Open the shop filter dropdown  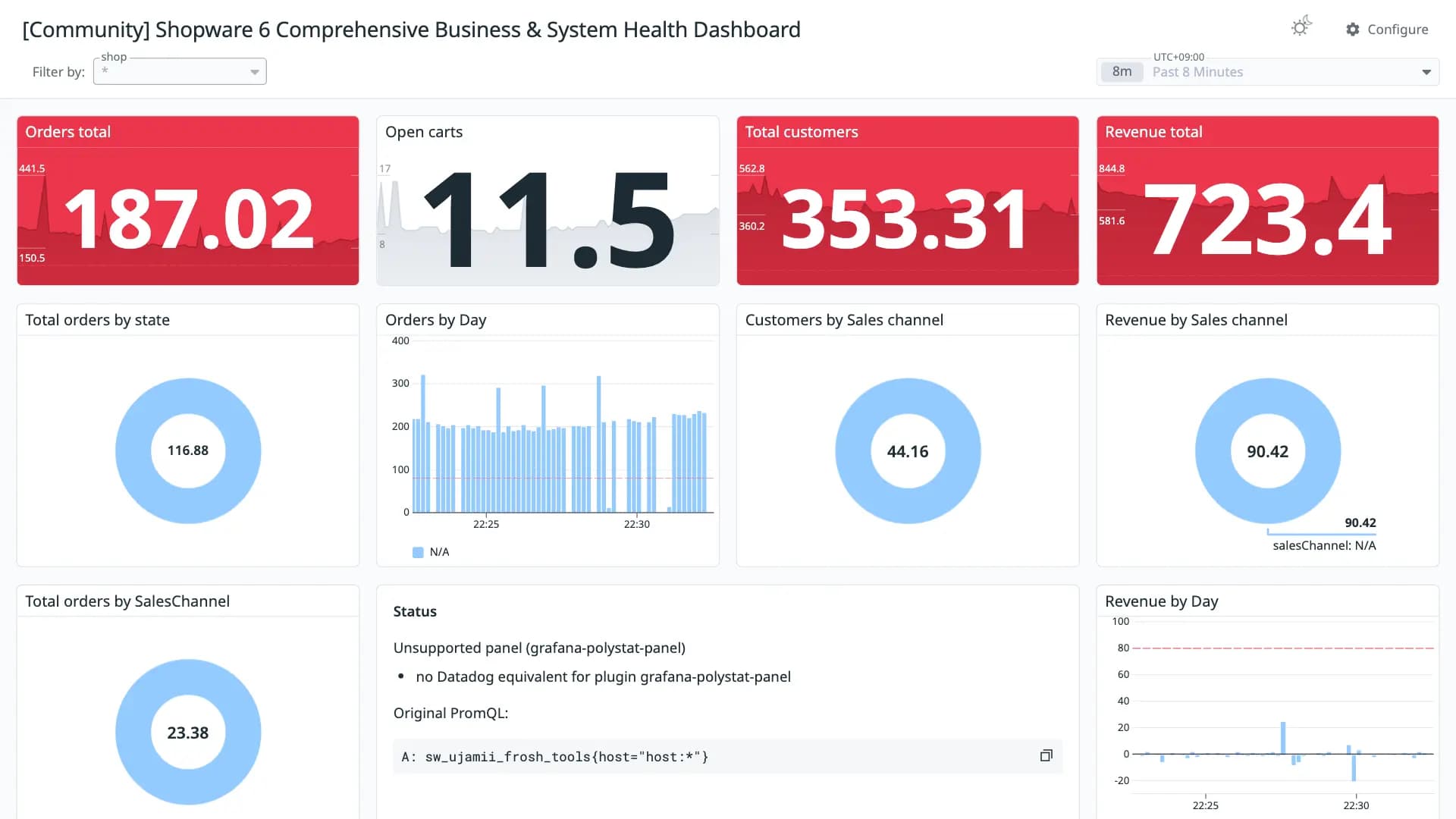click(x=180, y=71)
